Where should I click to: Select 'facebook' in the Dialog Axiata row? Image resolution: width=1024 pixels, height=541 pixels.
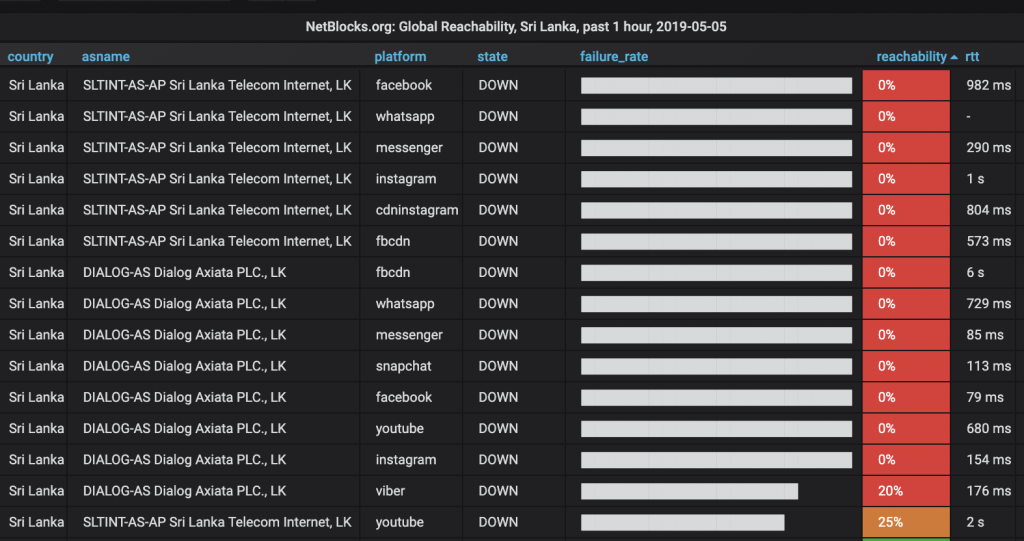point(404,397)
